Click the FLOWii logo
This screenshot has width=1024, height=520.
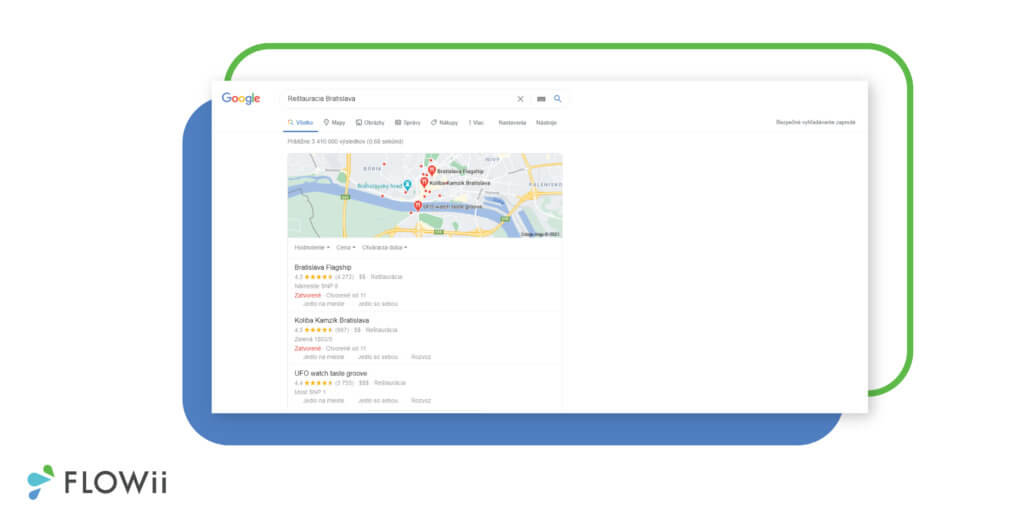click(97, 482)
